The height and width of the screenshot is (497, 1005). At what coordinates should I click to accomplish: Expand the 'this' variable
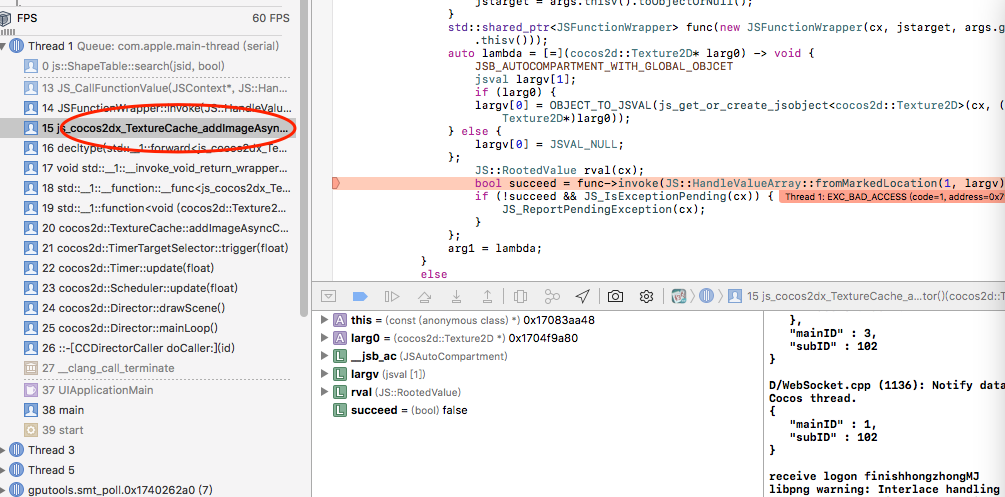(324, 319)
